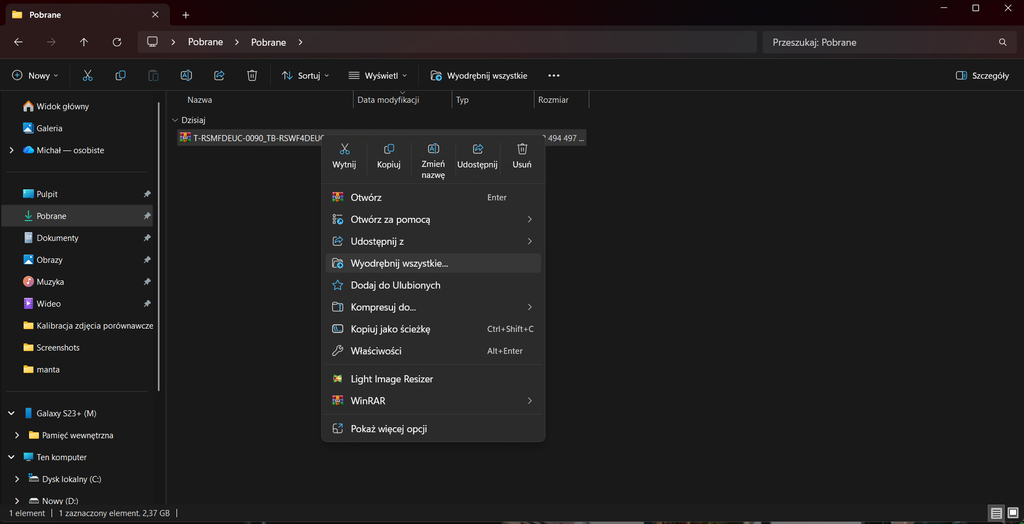Click the up-arrow parent folder icon
This screenshot has height=524, width=1024.
click(84, 42)
